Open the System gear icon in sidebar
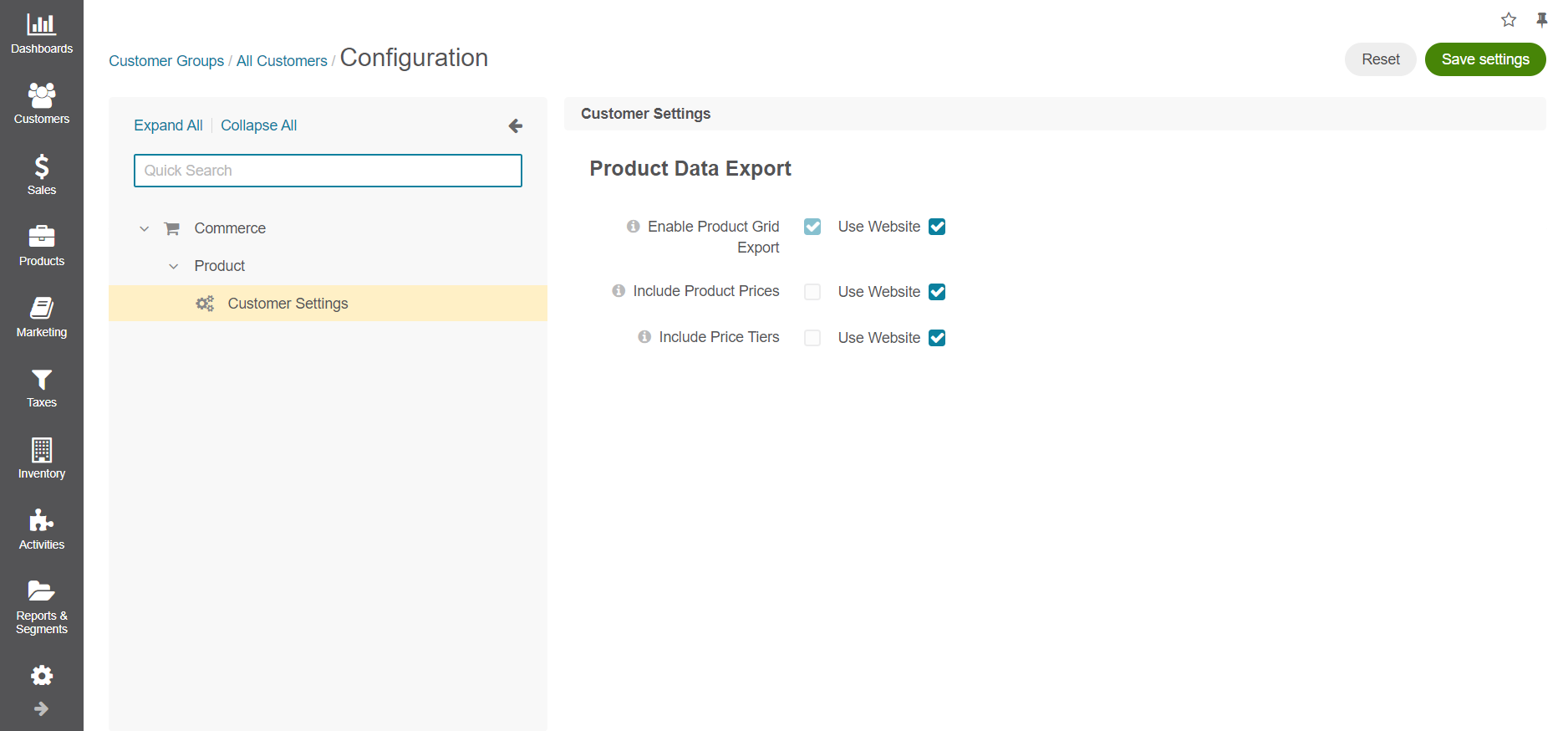This screenshot has height=731, width=1568. click(x=41, y=675)
